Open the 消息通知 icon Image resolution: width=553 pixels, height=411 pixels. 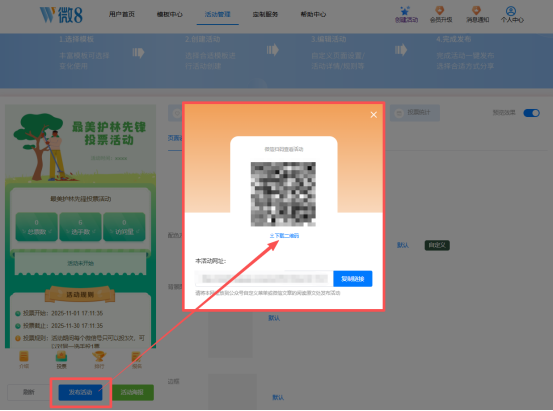[476, 10]
